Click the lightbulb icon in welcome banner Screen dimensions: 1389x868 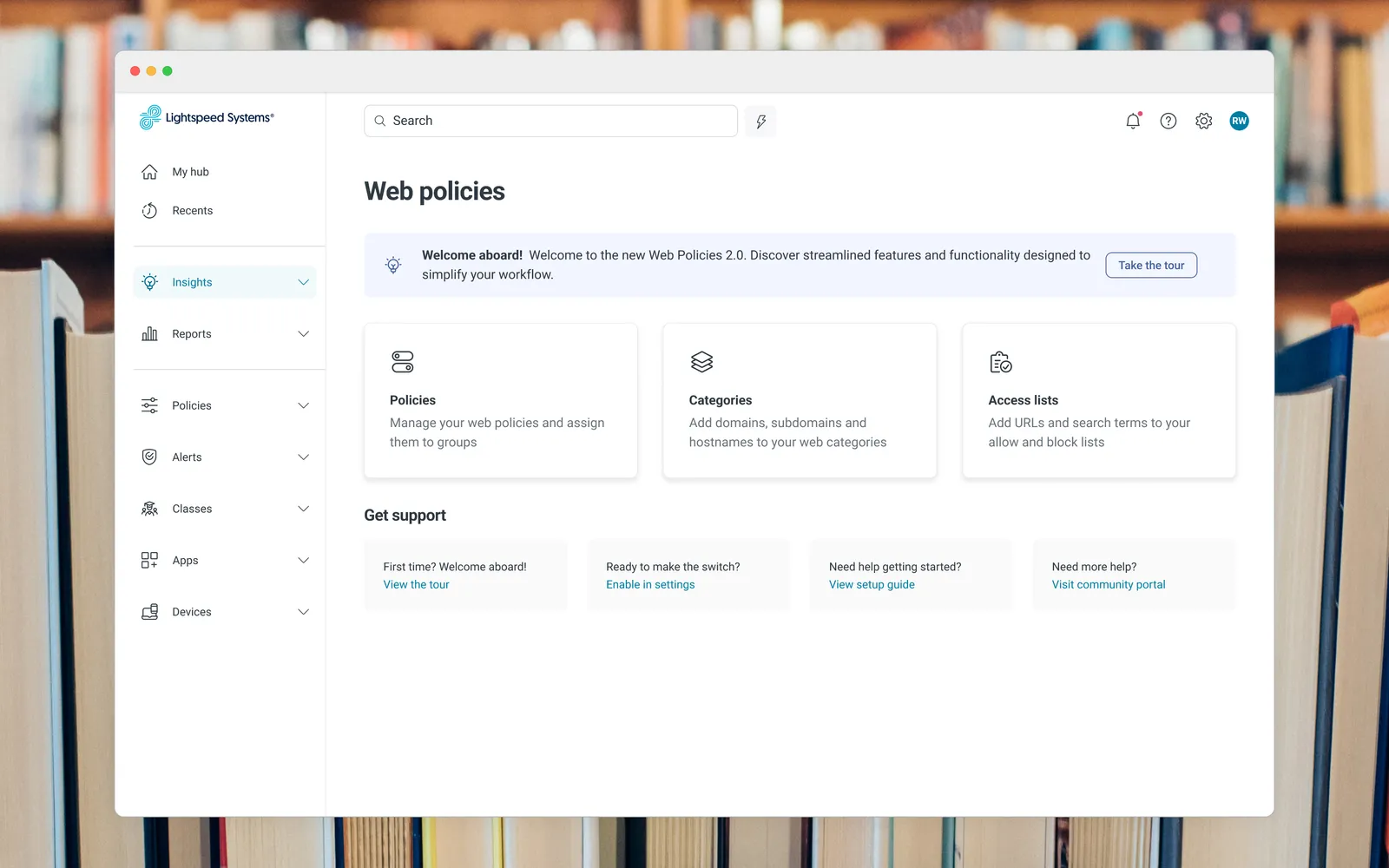pyautogui.click(x=393, y=265)
